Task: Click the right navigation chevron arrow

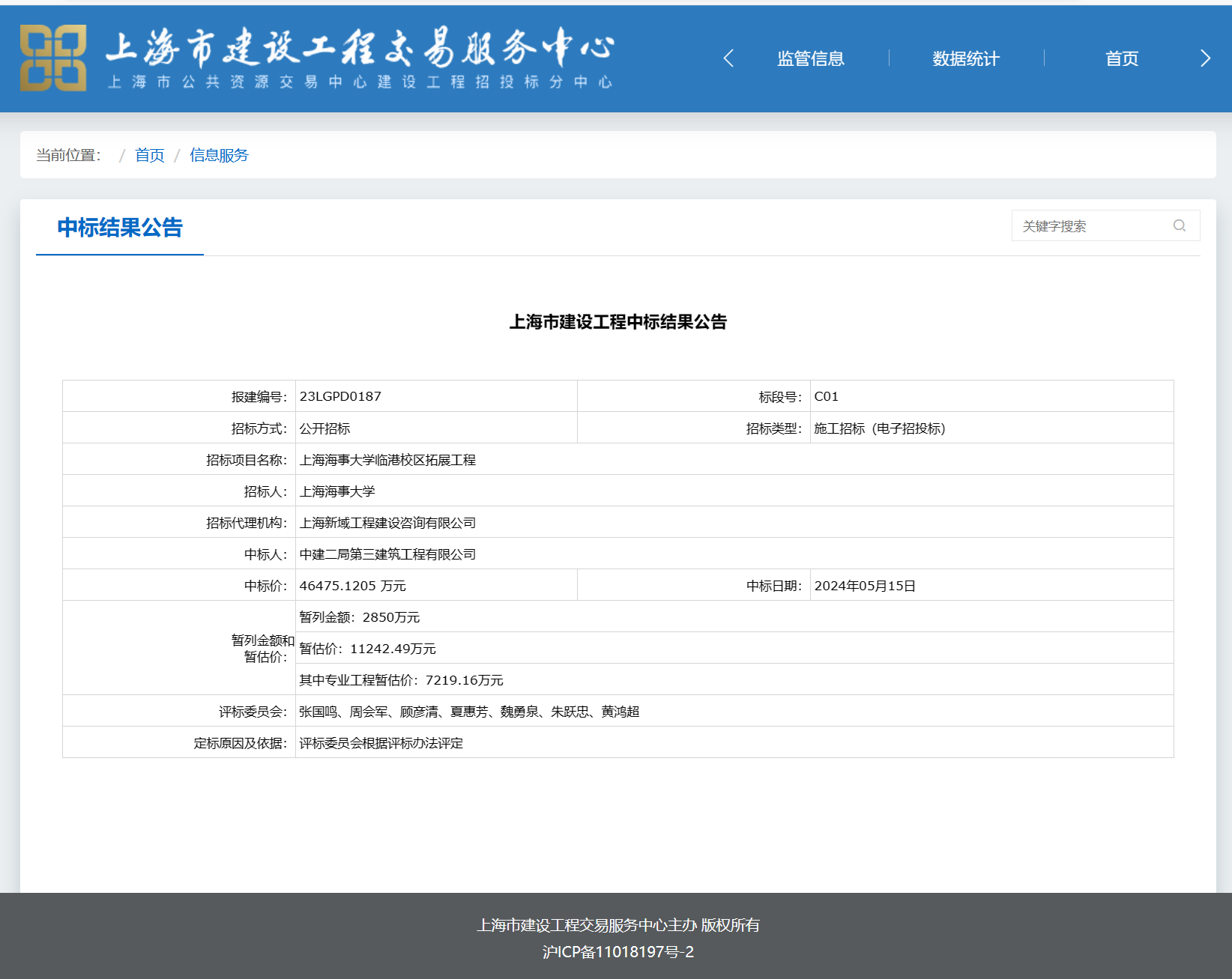Action: coord(1204,57)
